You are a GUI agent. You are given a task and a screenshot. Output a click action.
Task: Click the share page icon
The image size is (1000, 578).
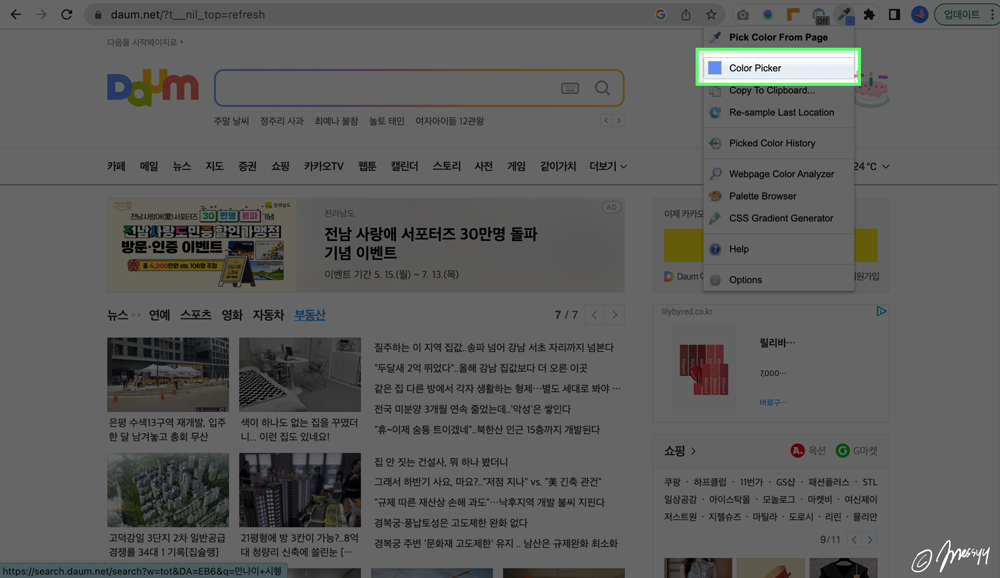point(686,14)
